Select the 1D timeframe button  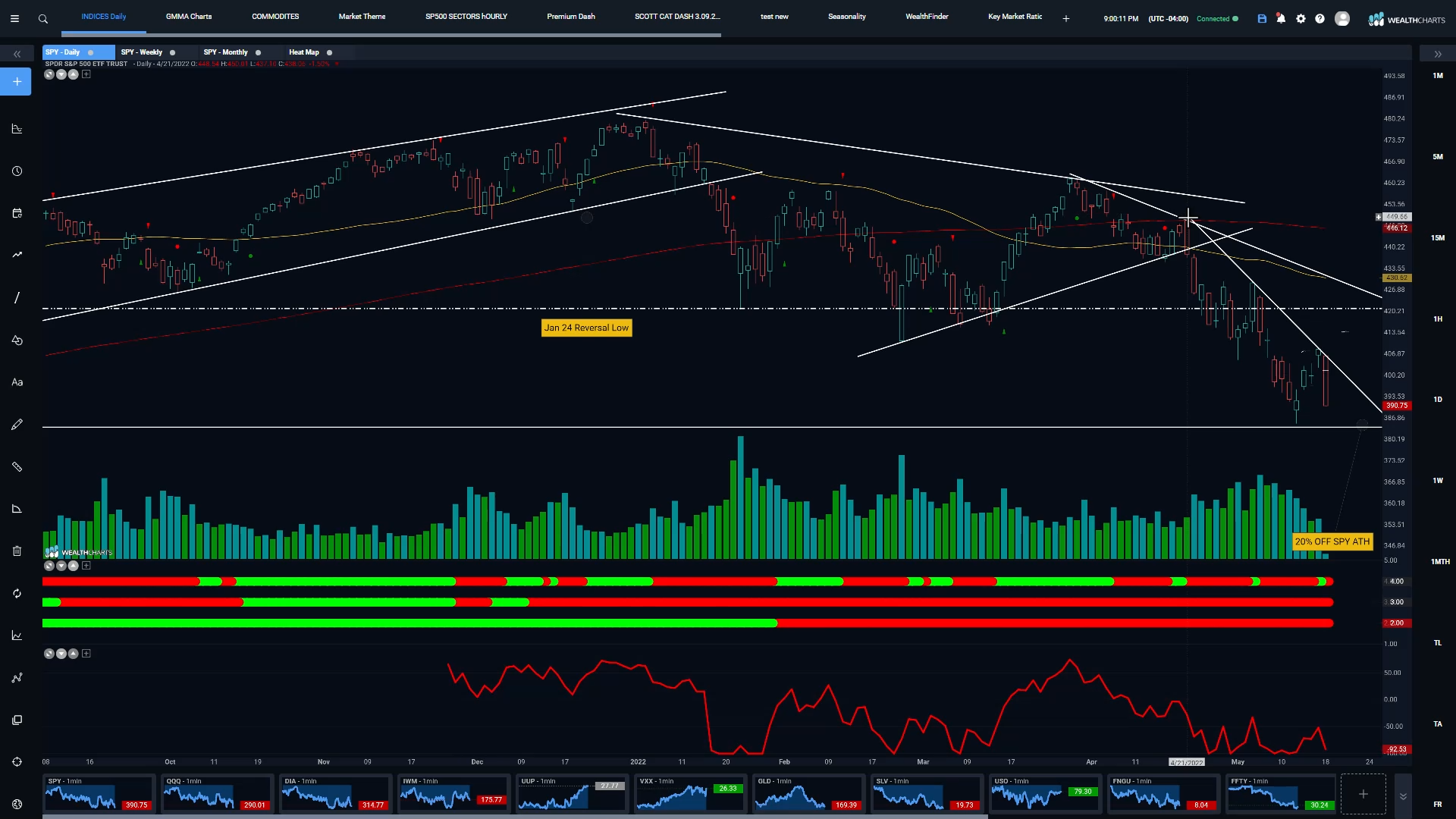click(1438, 400)
